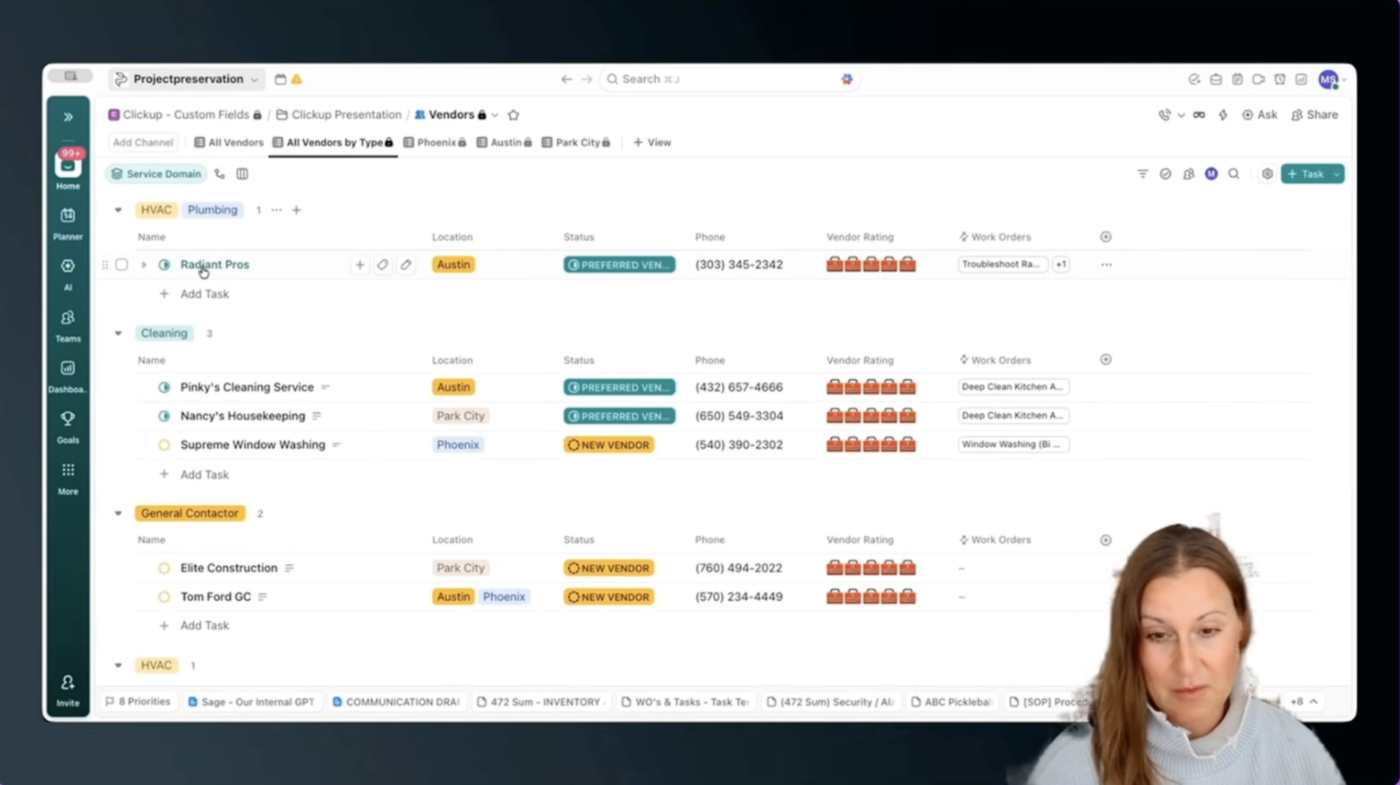
Task: Click the Share button
Action: [1314, 115]
